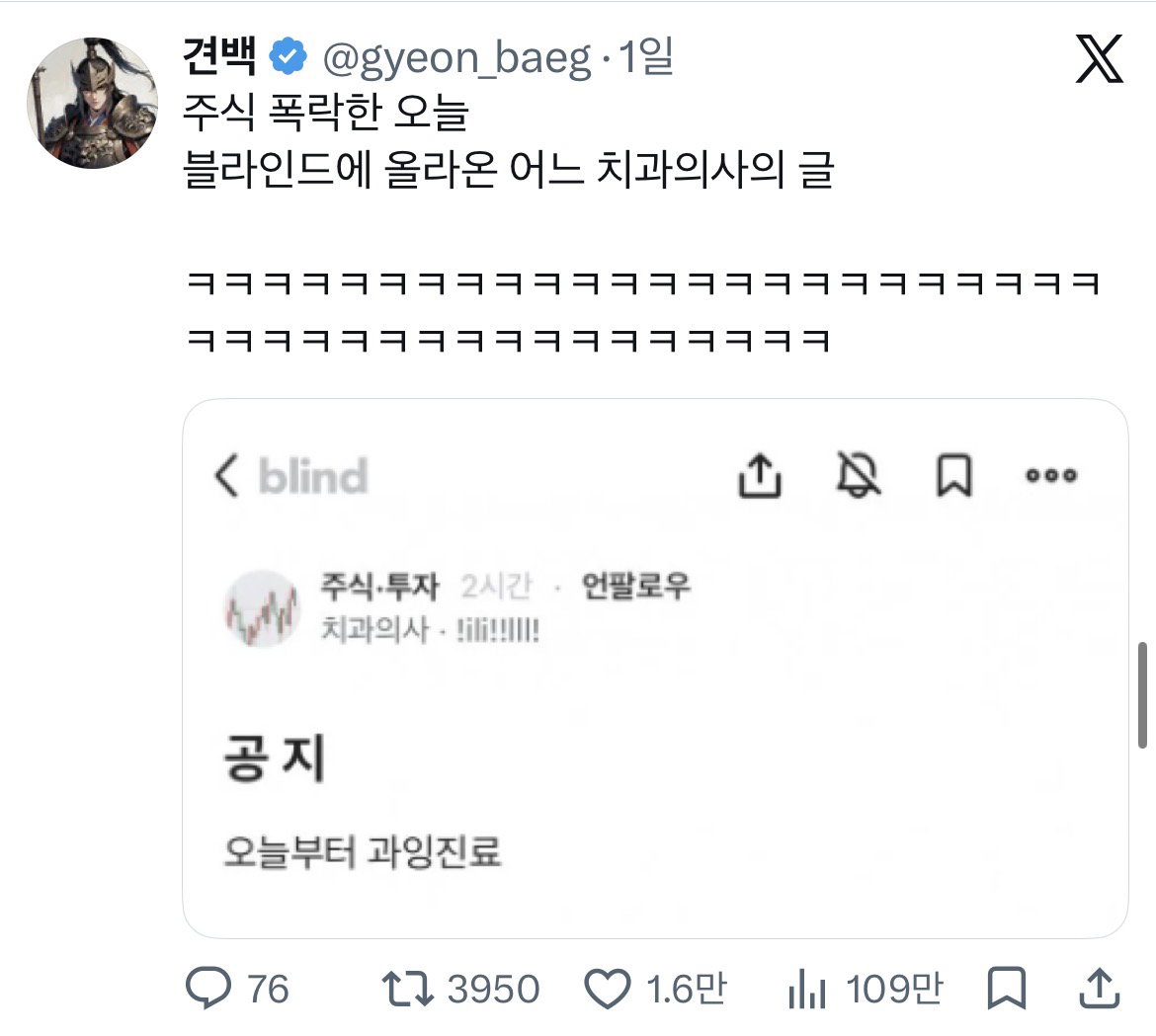Open the blind three-dot more menu
Viewport: 1156px width, 1036px height.
1051,475
